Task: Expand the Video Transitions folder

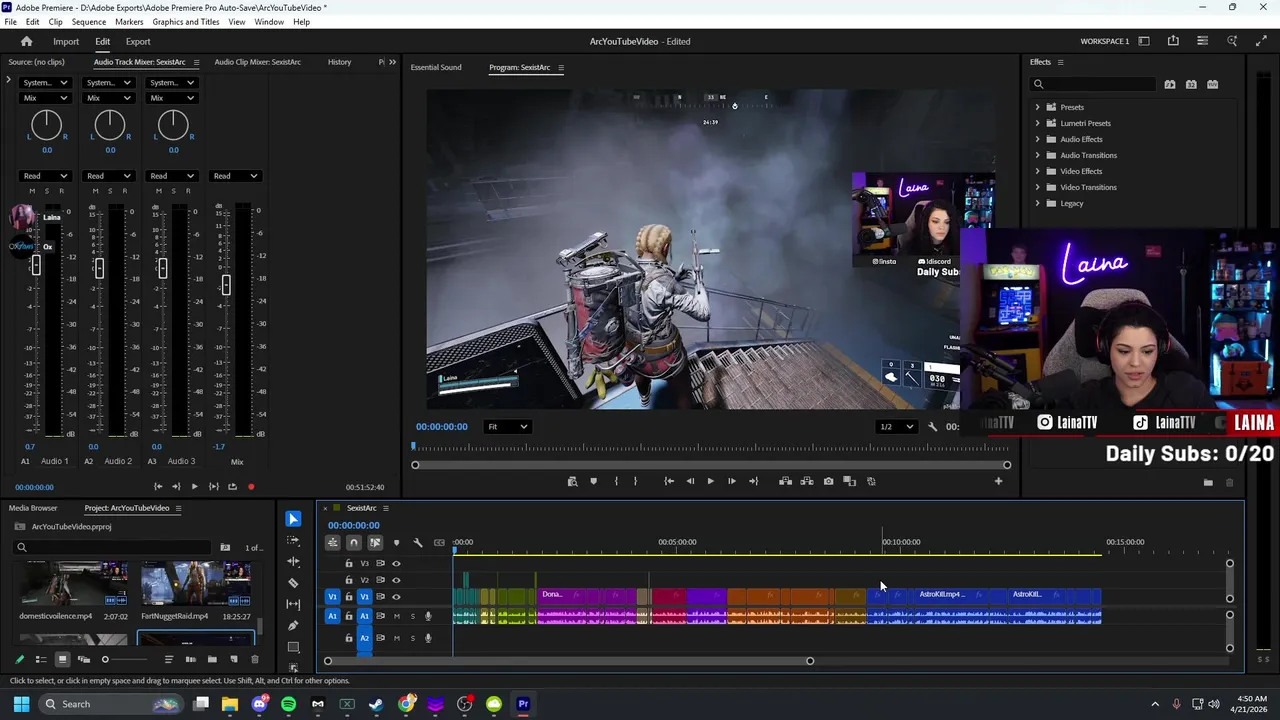Action: [x=1037, y=187]
